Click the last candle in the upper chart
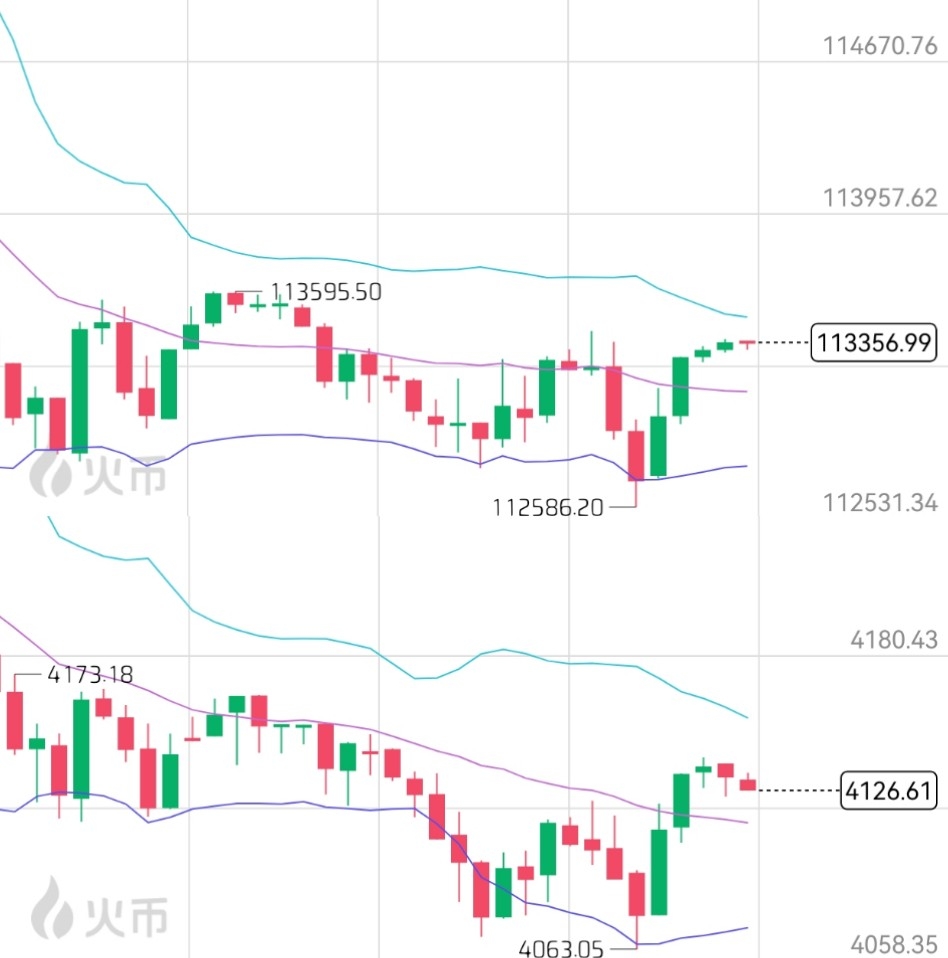This screenshot has width=948, height=958. coord(747,344)
